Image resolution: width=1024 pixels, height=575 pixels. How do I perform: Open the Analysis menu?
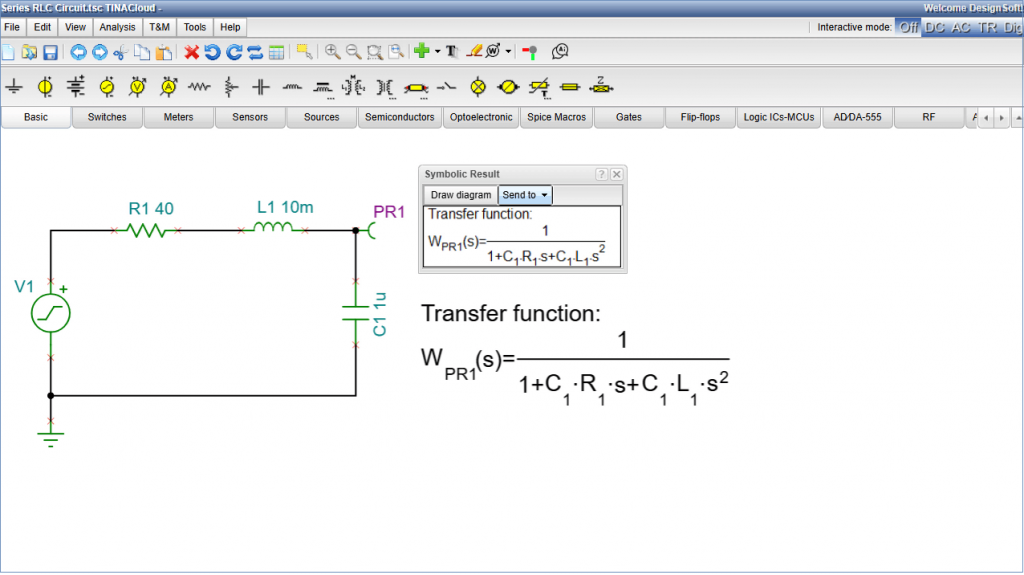point(118,27)
